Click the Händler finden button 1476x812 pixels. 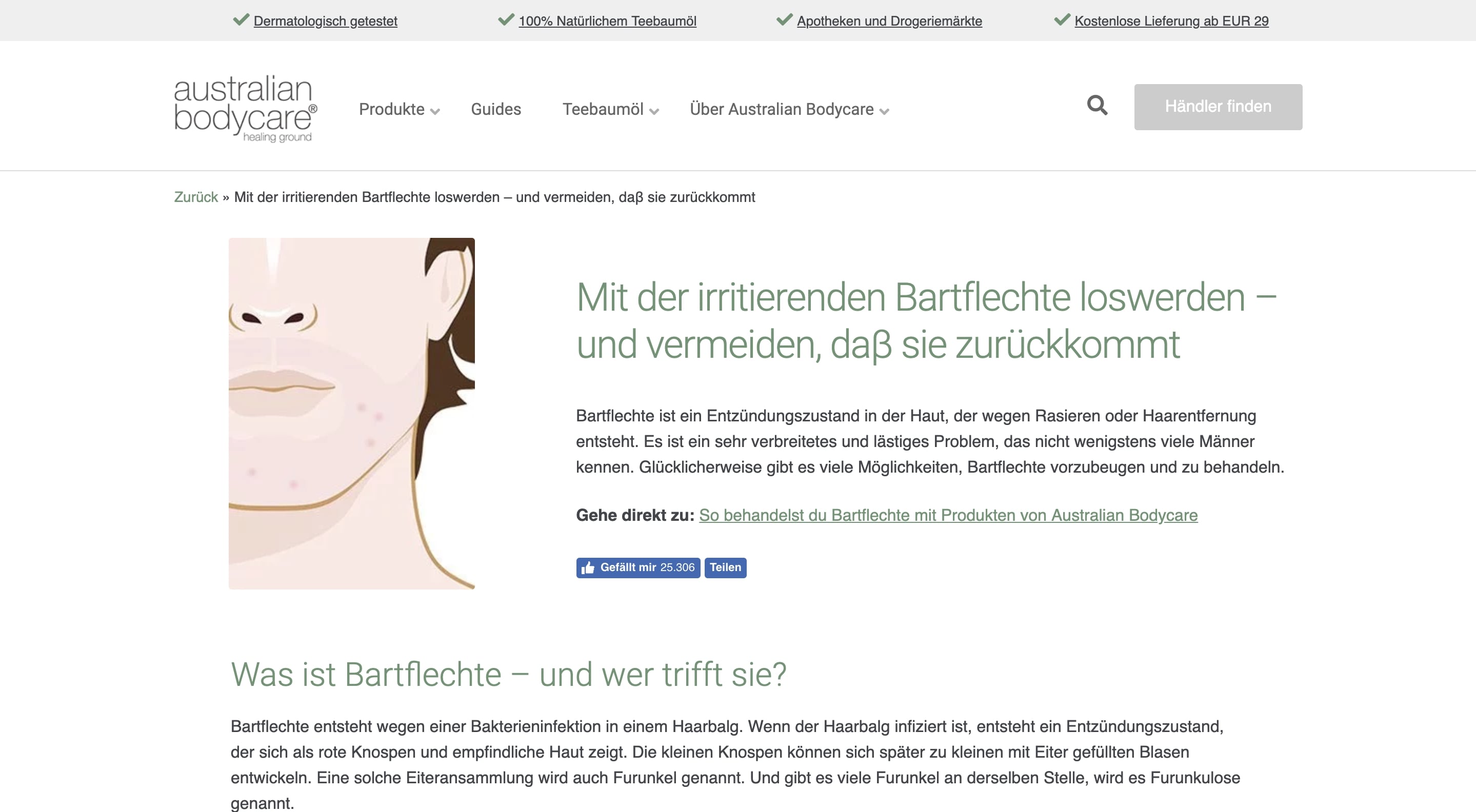1218,107
